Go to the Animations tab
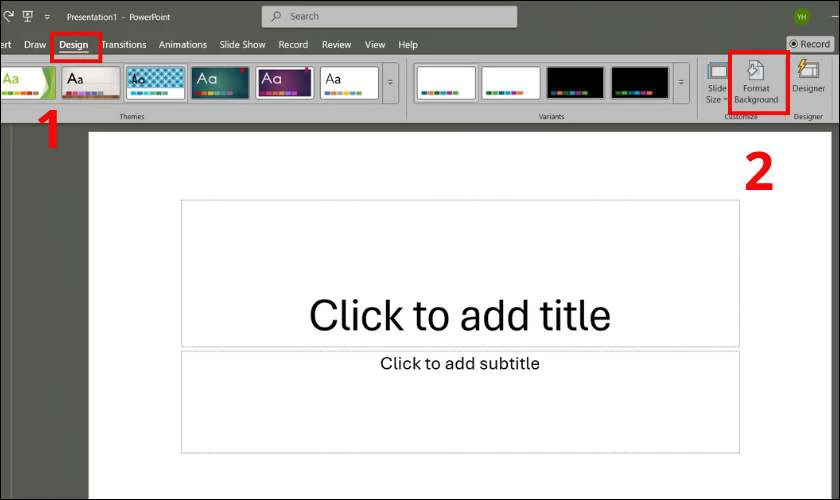This screenshot has width=840, height=500. point(183,45)
